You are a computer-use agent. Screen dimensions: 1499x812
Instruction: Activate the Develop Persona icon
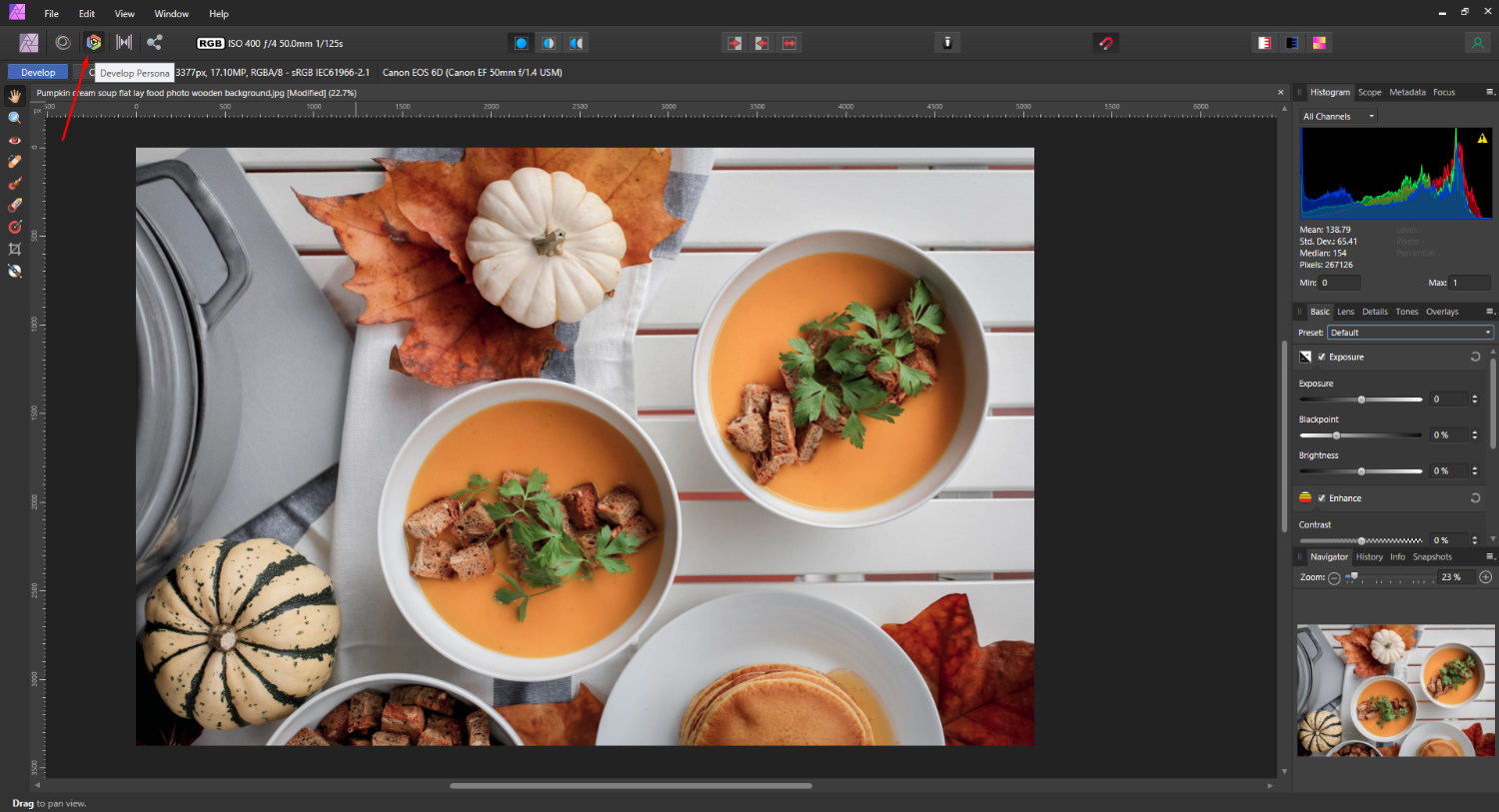point(93,42)
